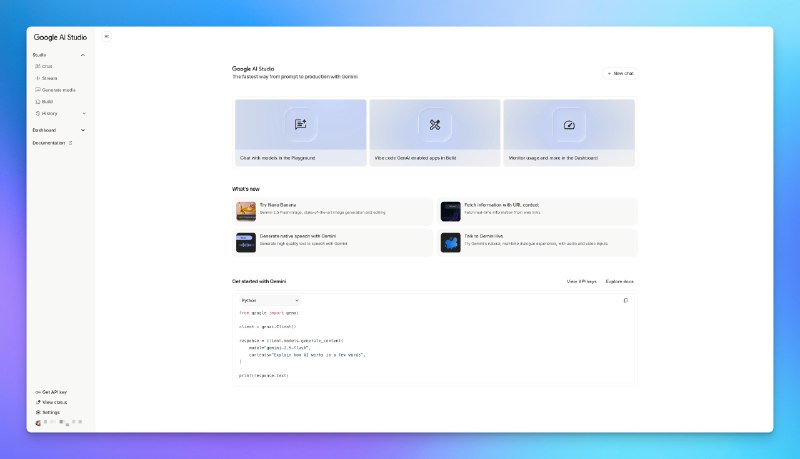Collapse the sidebar with the toggle icon
This screenshot has width=800, height=459.
[106, 36]
